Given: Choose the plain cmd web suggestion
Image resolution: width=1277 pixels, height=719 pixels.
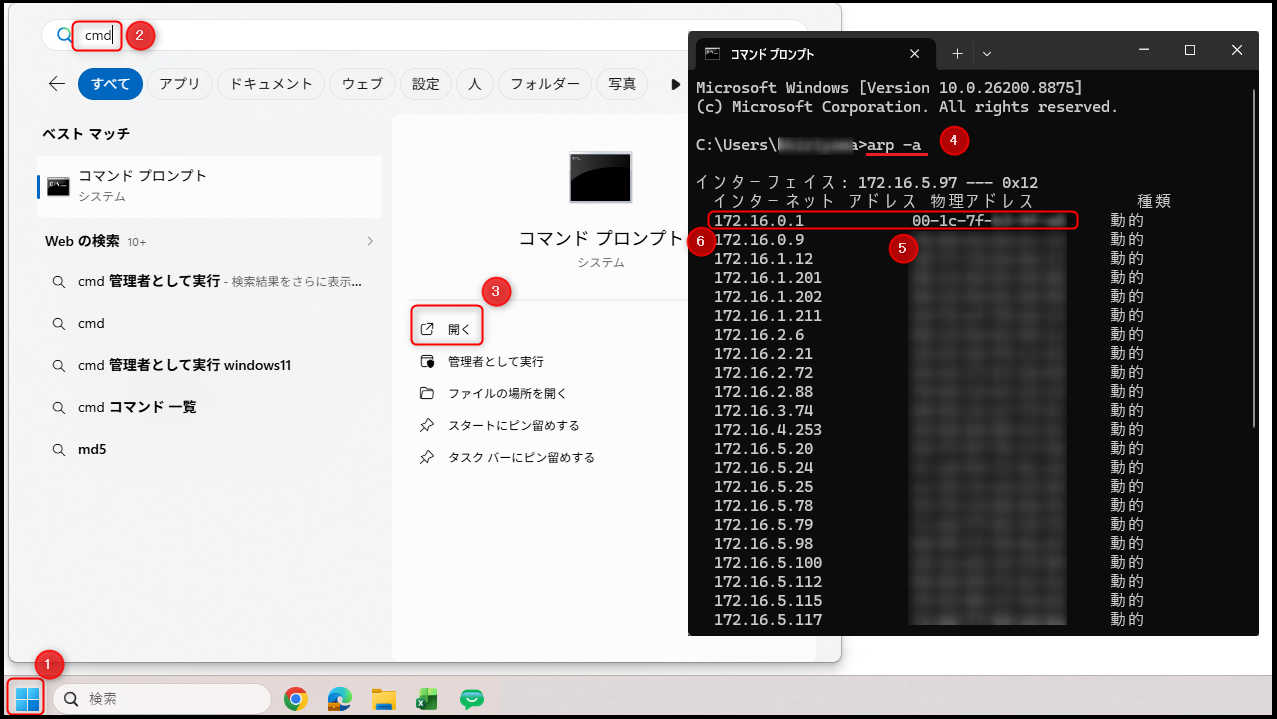Looking at the screenshot, I should coord(209,323).
